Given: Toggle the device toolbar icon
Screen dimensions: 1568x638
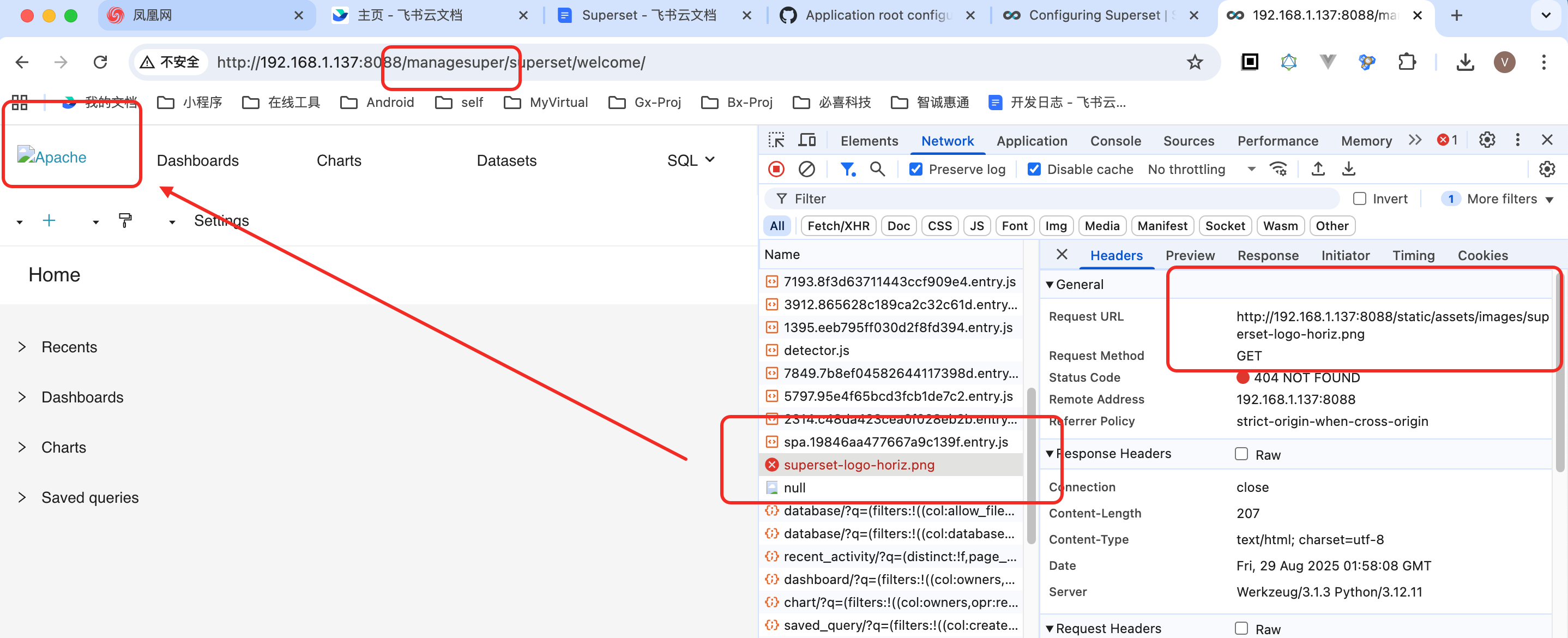Looking at the screenshot, I should pos(807,140).
